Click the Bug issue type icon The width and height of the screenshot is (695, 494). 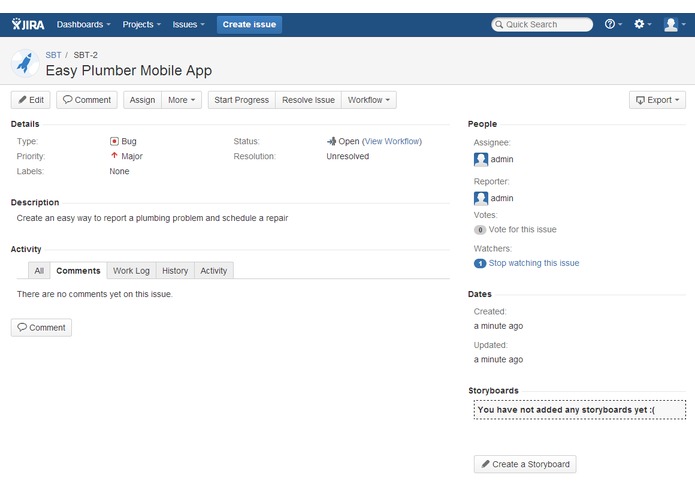pos(114,141)
